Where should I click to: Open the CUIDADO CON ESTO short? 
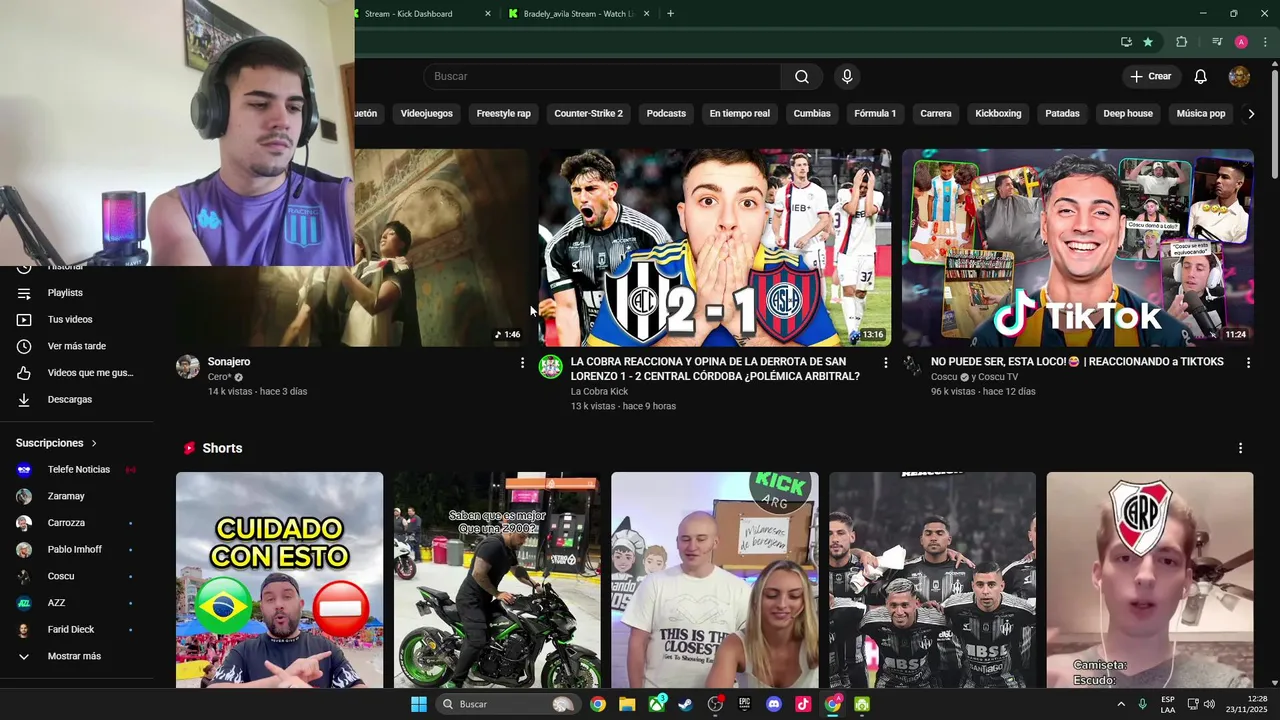coord(279,580)
